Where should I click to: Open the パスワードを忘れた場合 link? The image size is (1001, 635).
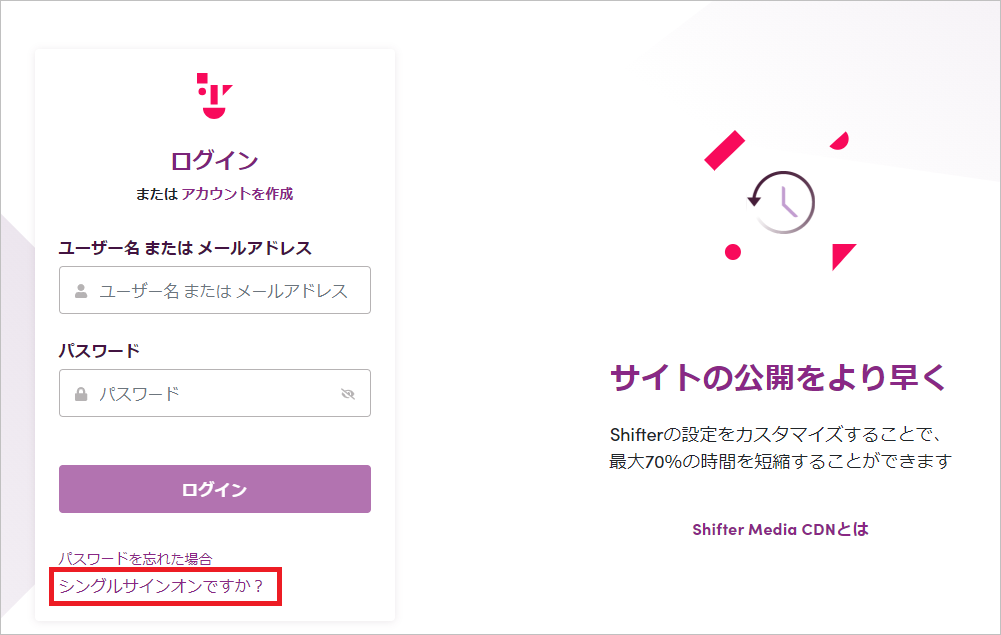click(x=135, y=559)
